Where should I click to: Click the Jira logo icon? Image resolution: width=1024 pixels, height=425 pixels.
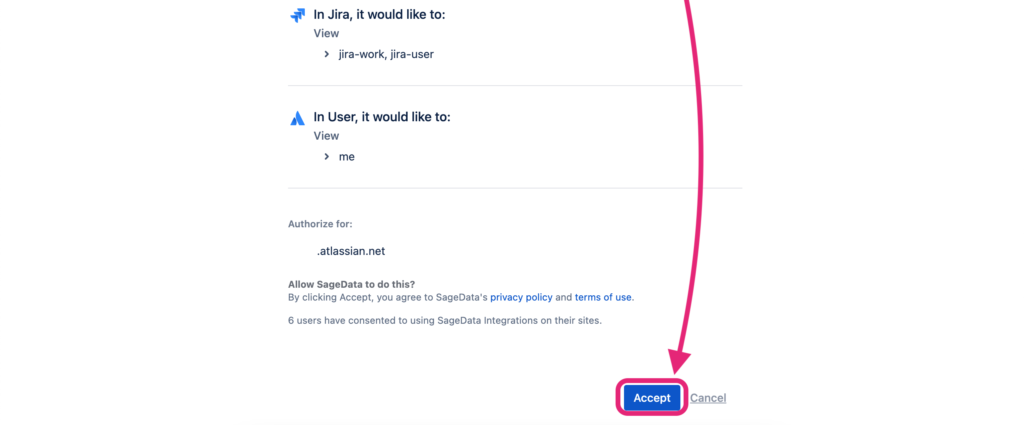pyautogui.click(x=298, y=15)
